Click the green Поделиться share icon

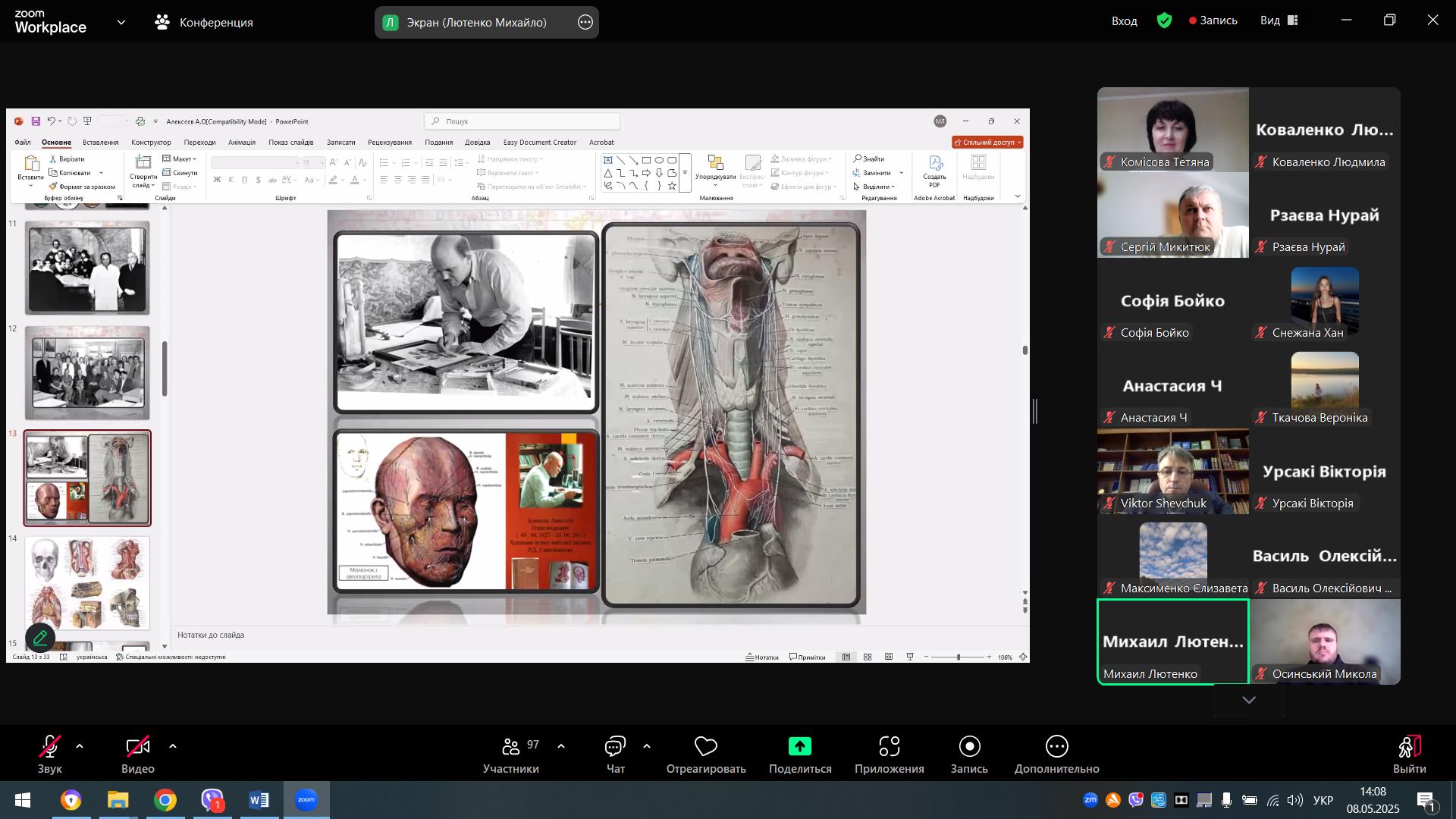800,747
